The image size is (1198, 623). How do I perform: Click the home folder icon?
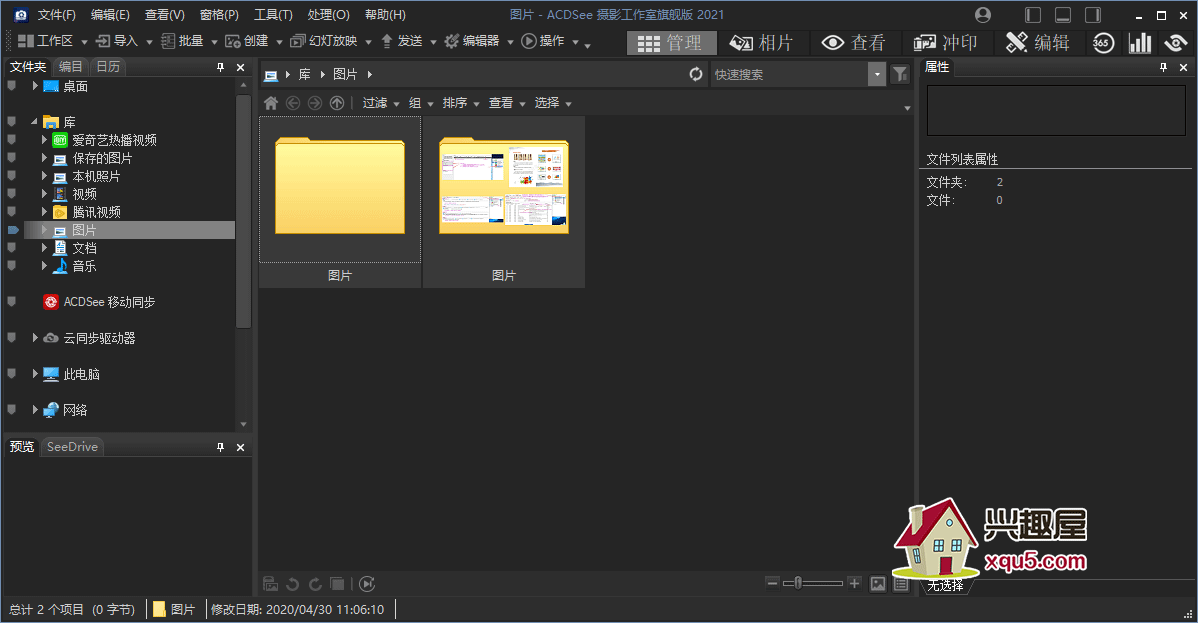(270, 103)
